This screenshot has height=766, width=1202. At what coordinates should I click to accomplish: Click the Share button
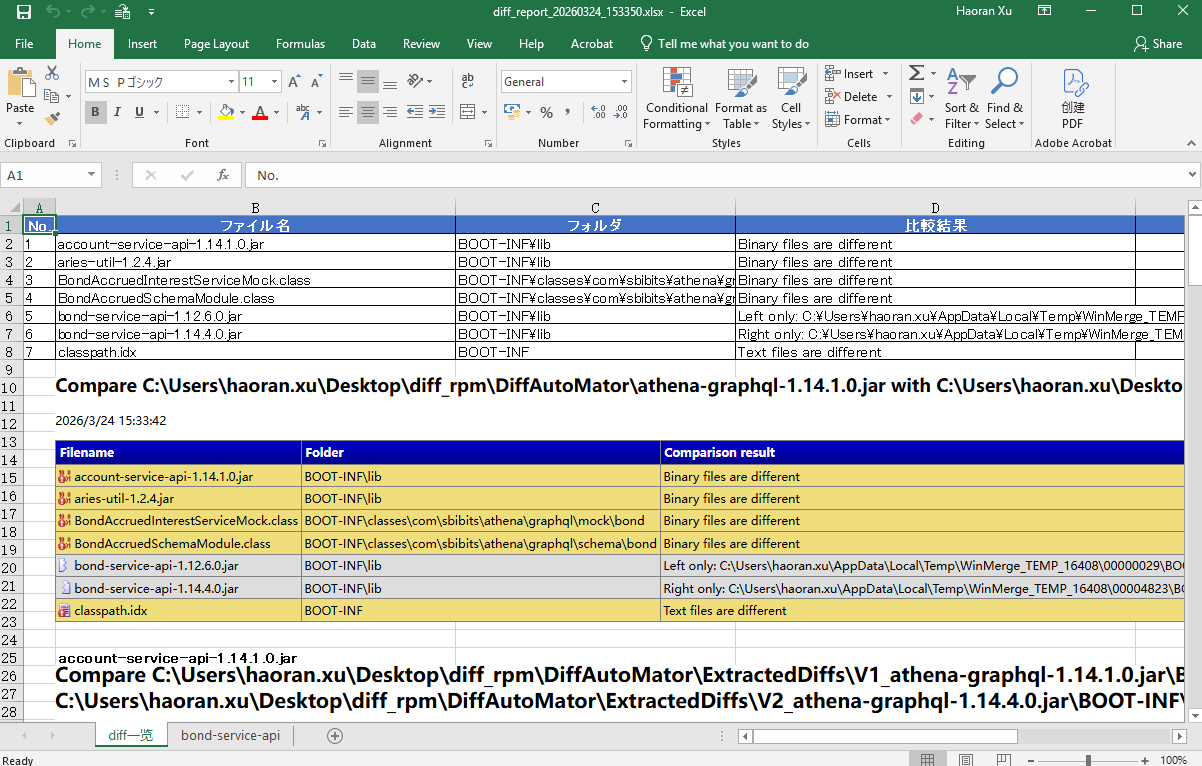point(1157,44)
